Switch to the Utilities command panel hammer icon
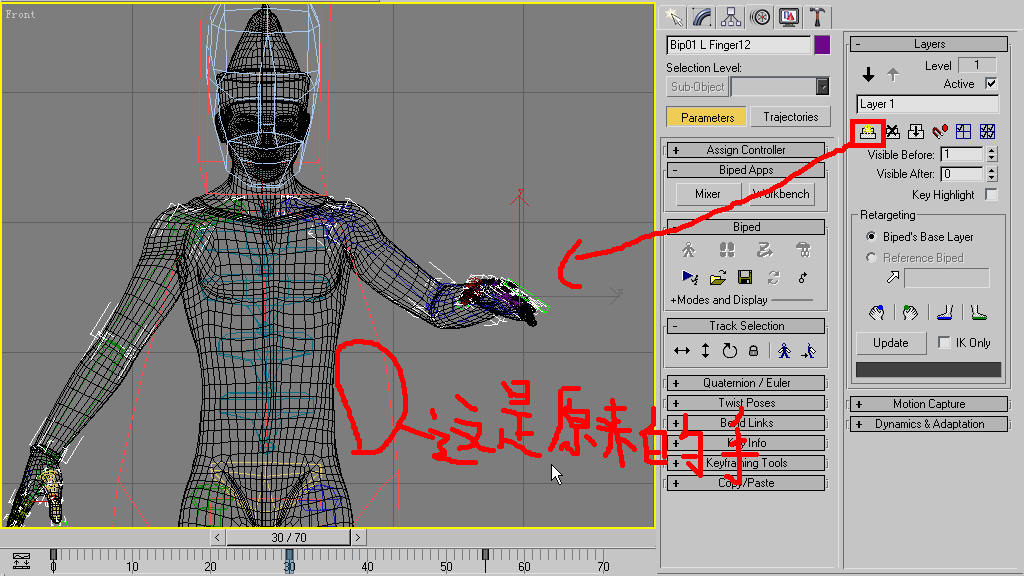Viewport: 1024px width, 576px height. (817, 16)
